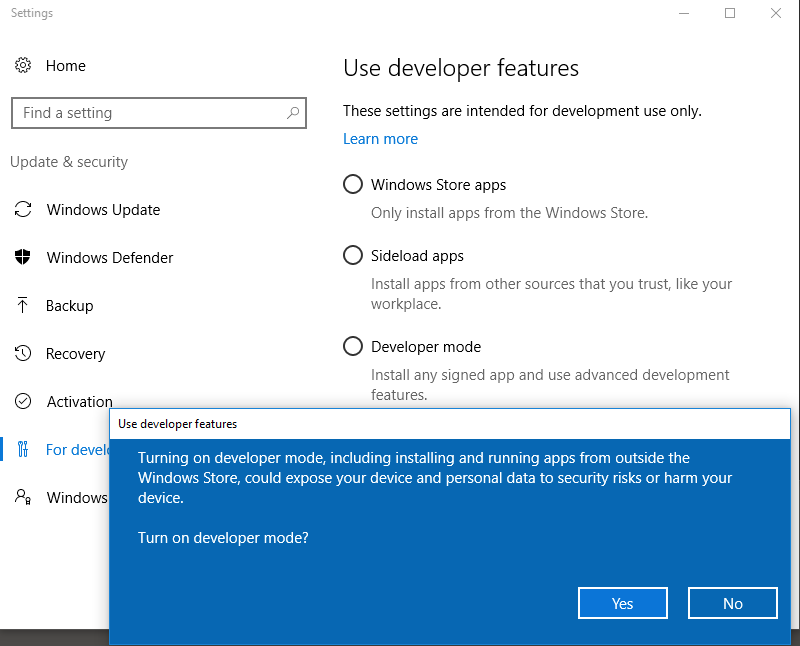Go to Windows Defender label in sidebar
The width and height of the screenshot is (800, 646).
pyautogui.click(x=110, y=258)
